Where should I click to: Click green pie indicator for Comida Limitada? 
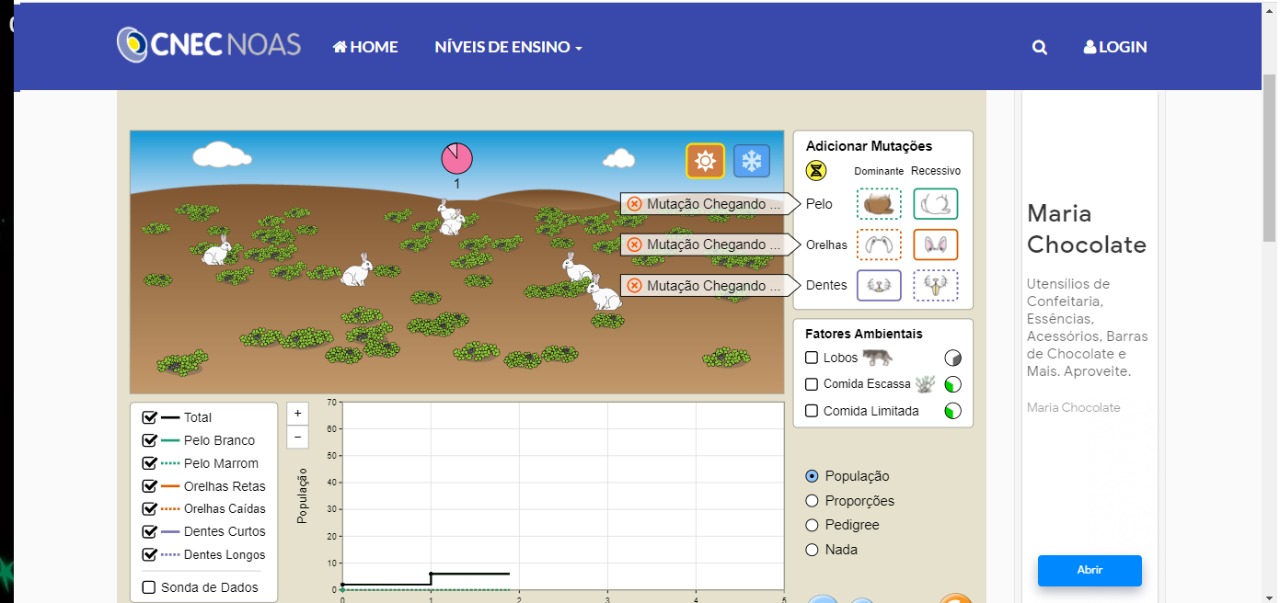953,411
